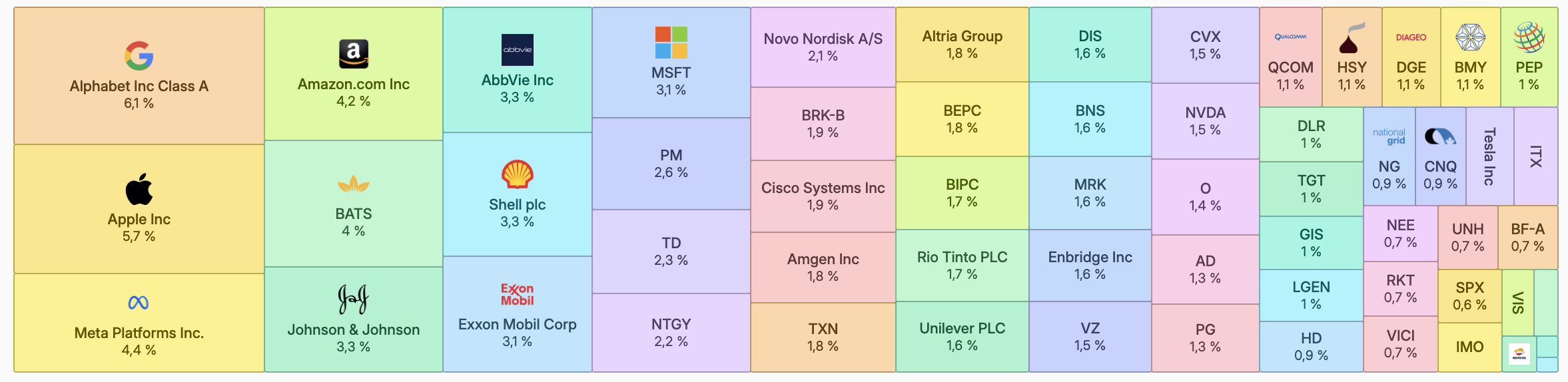This screenshot has width=1568, height=382.
Task: Click the Apple logo icon
Action: tap(139, 189)
